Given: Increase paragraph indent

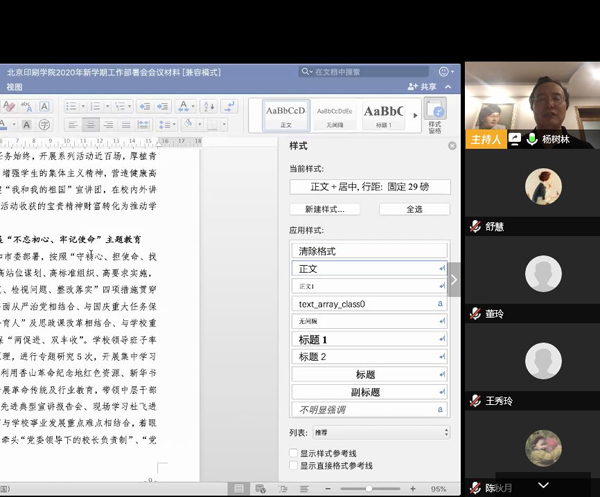Looking at the screenshot, I should (163, 106).
